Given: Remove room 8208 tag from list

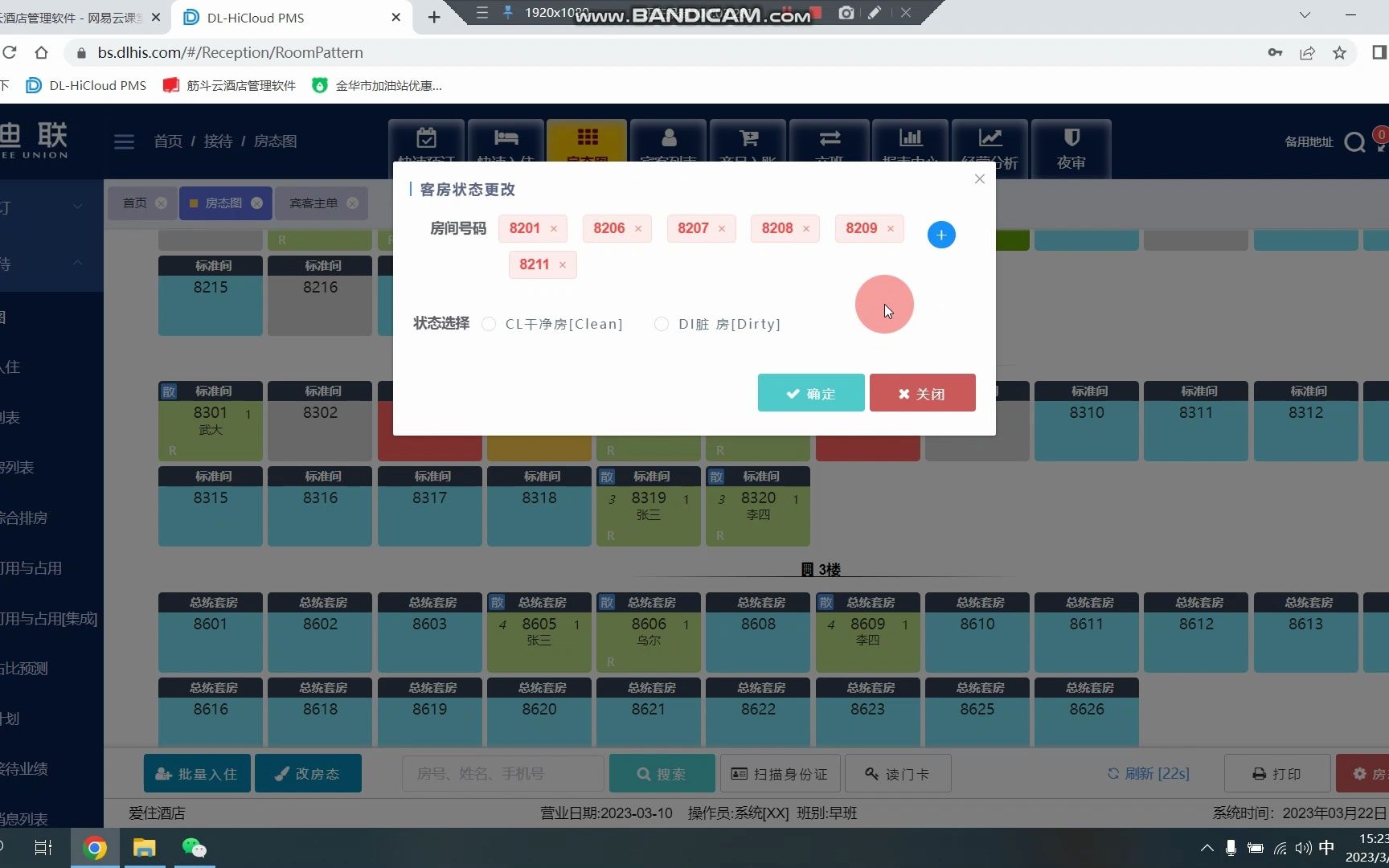Looking at the screenshot, I should (806, 229).
